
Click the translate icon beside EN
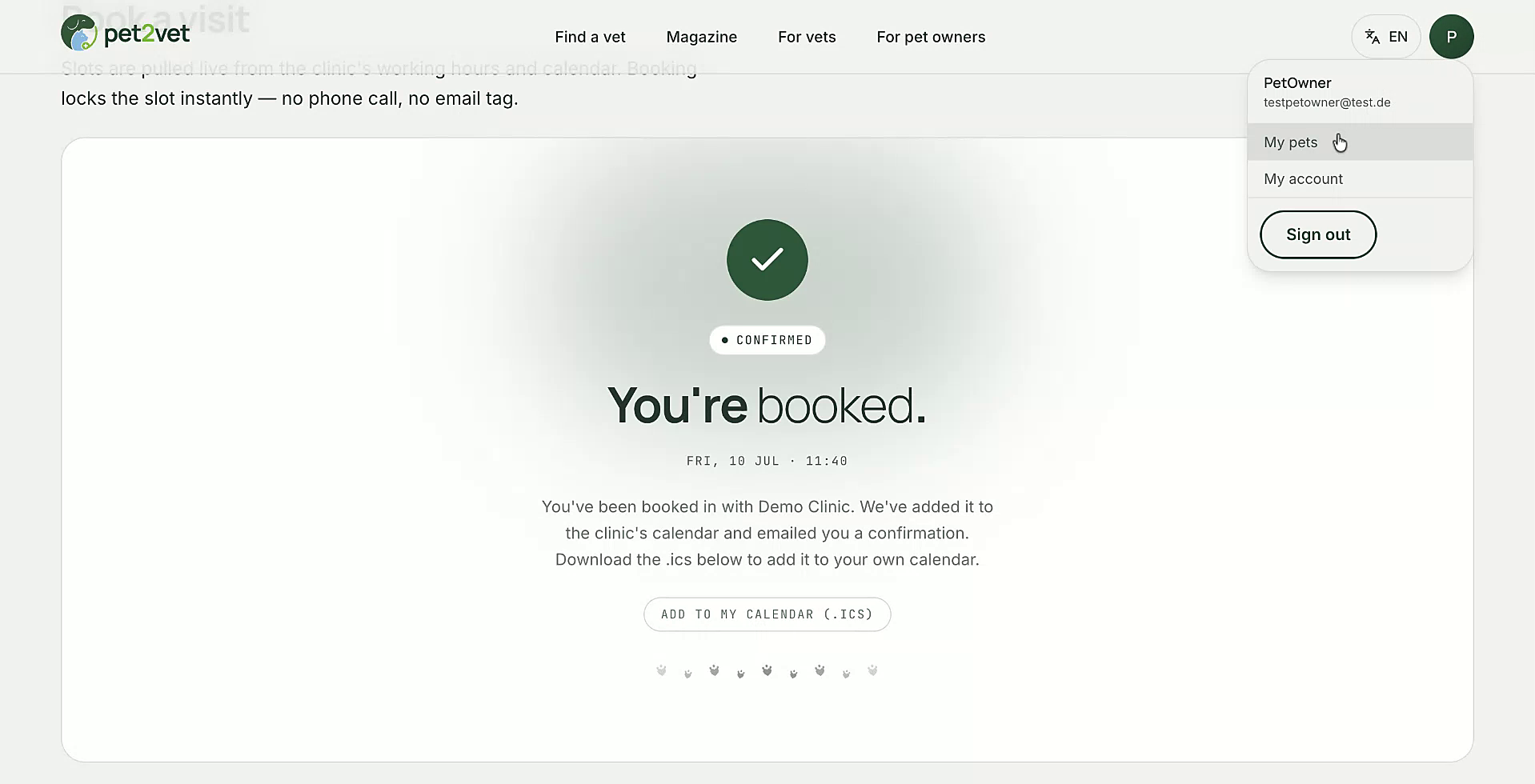(x=1373, y=37)
